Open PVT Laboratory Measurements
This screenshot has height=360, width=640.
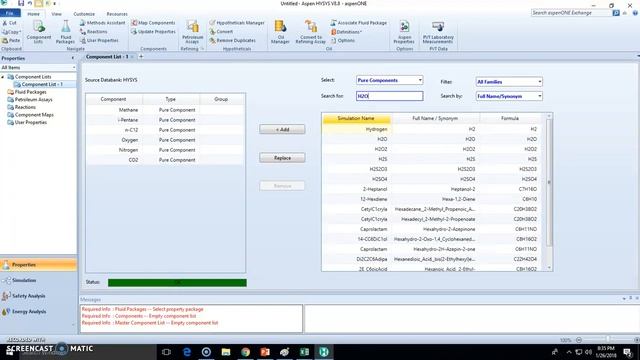pyautogui.click(x=438, y=31)
